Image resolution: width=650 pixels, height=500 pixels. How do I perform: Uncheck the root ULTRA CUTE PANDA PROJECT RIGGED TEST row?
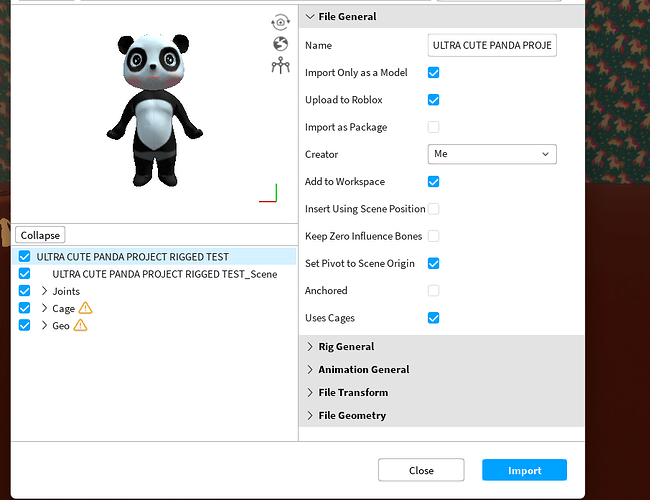click(x=24, y=256)
